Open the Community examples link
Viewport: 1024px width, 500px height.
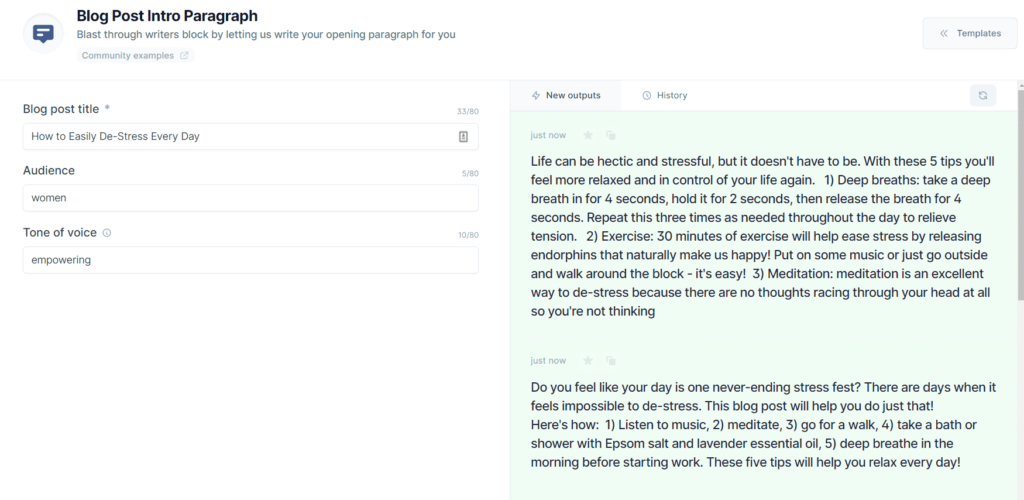[x=128, y=56]
